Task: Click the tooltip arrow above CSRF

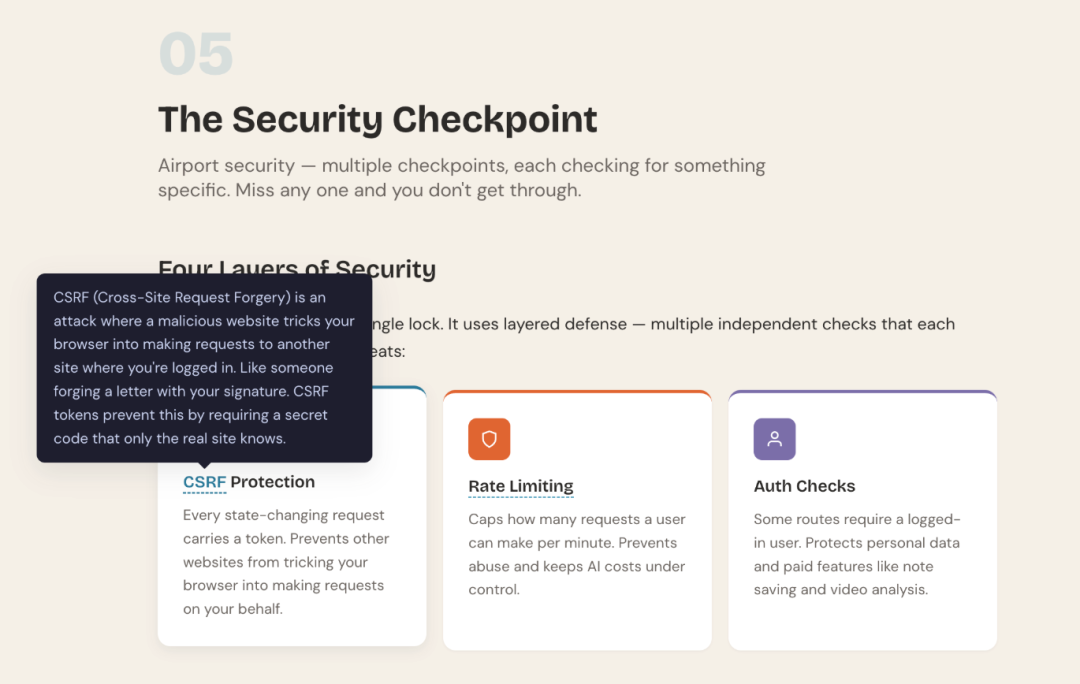Action: pyautogui.click(x=204, y=465)
